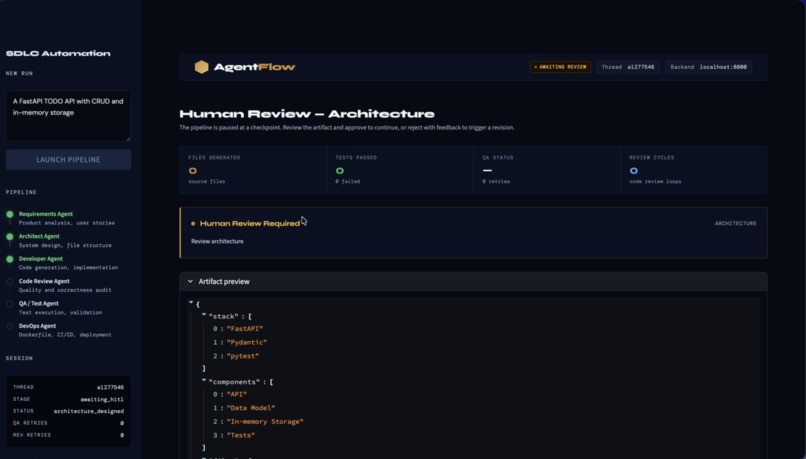Click the Tests Passed green ring value
The image size is (806, 459).
point(340,171)
